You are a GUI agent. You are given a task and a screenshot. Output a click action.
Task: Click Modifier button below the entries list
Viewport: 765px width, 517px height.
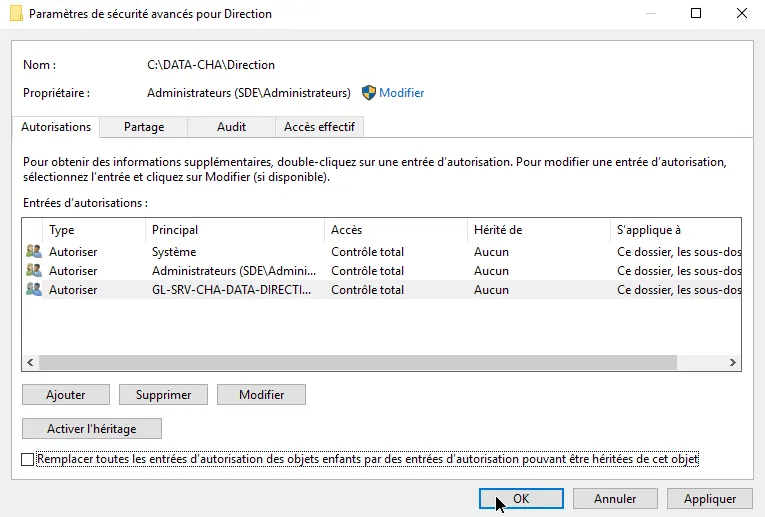261,395
